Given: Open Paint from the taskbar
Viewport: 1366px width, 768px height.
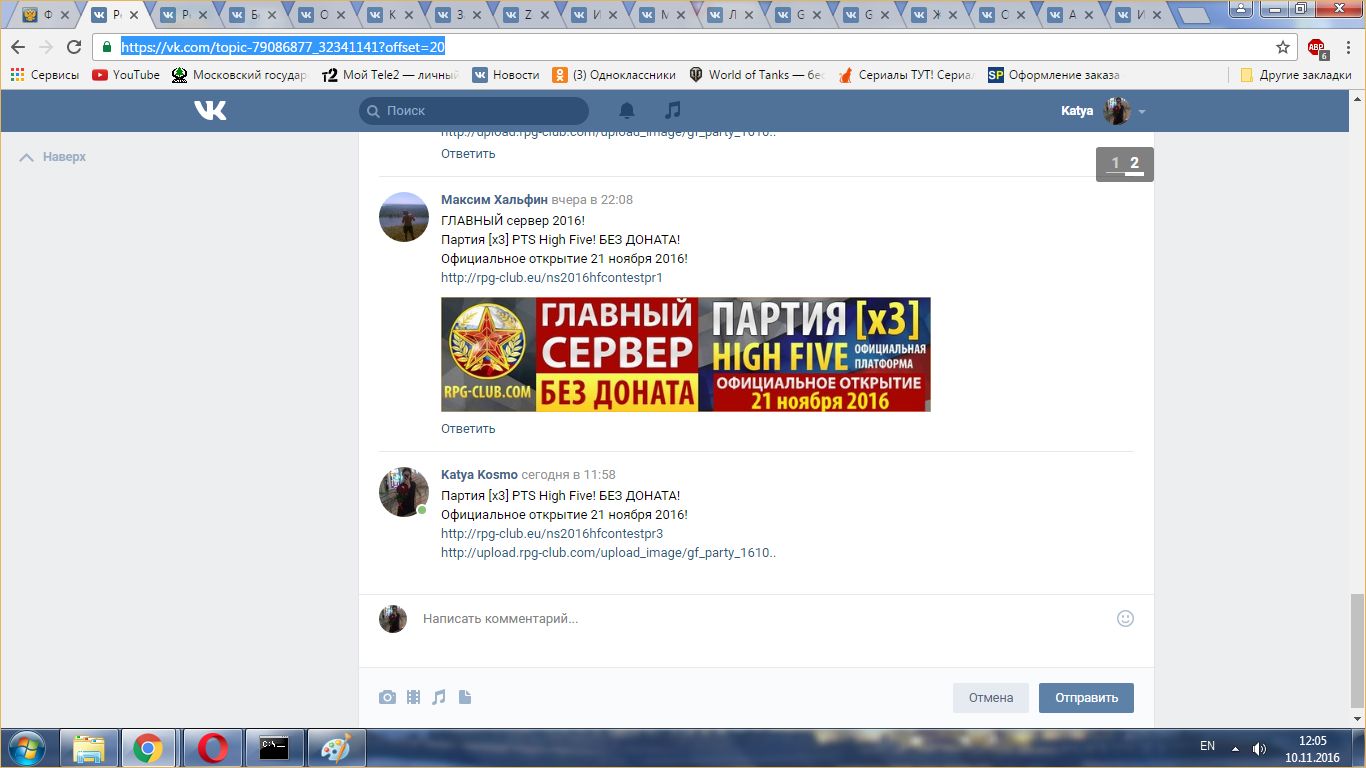Looking at the screenshot, I should pyautogui.click(x=336, y=748).
